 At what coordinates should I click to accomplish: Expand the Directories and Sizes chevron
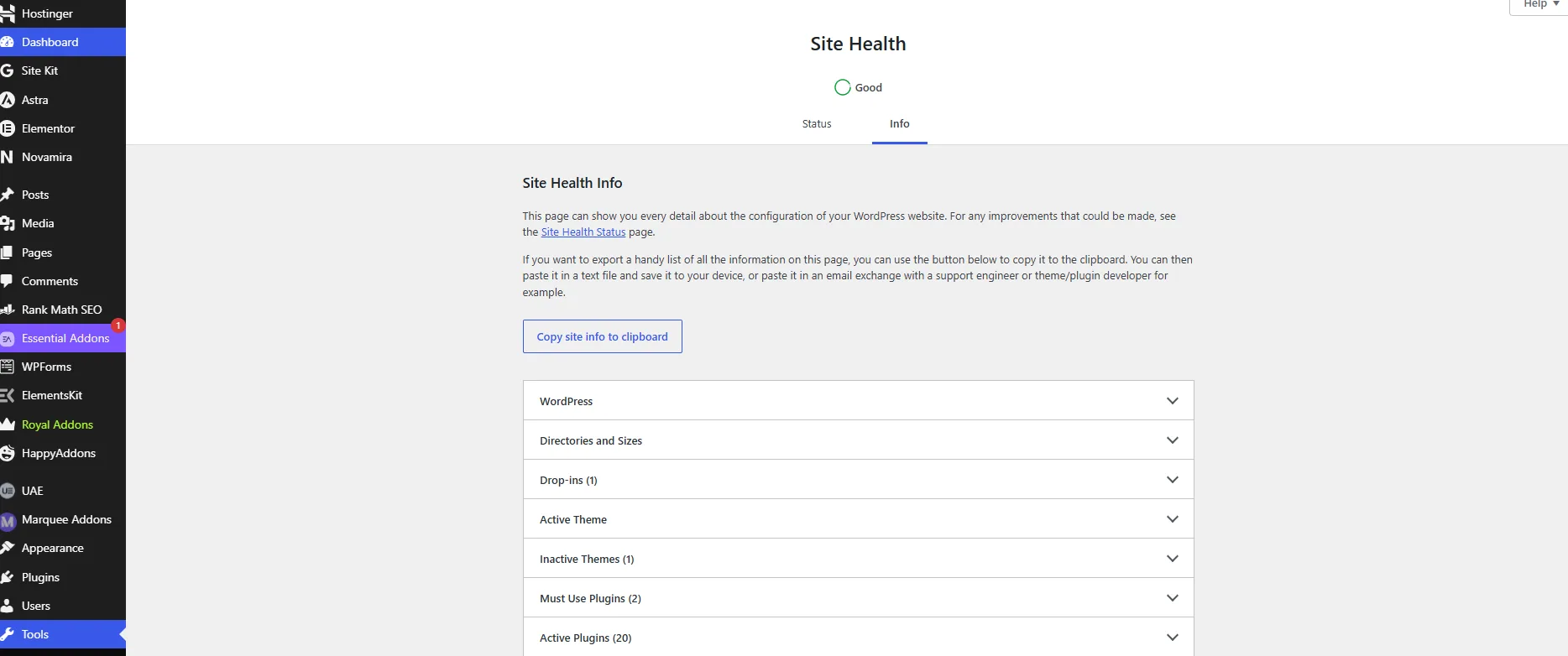pos(1173,440)
